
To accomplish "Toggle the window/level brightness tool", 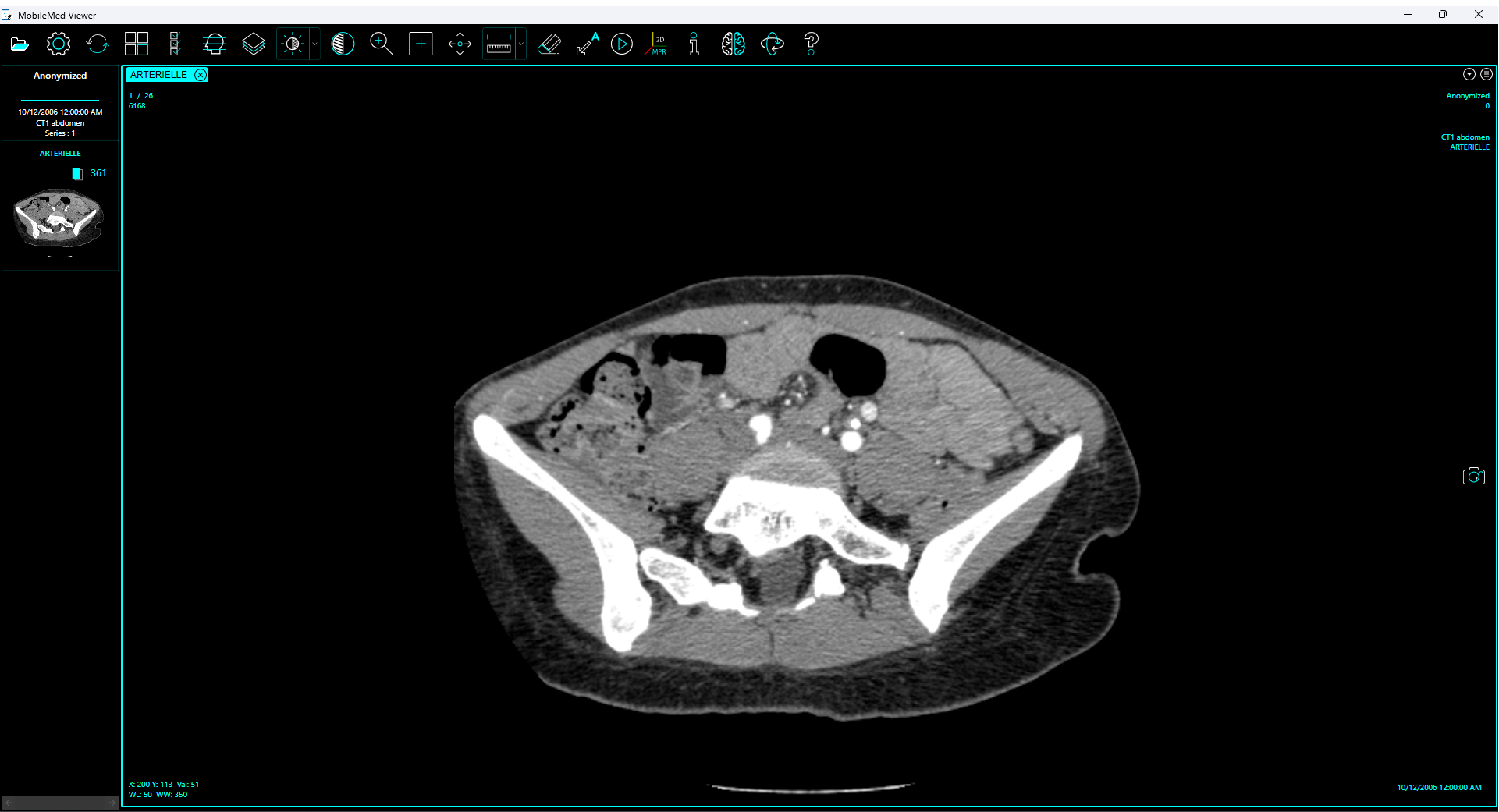I will [291, 44].
